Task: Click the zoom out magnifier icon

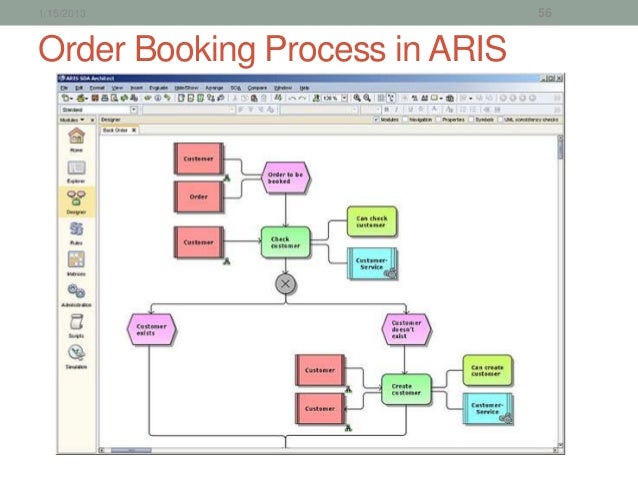Action: 367,98
